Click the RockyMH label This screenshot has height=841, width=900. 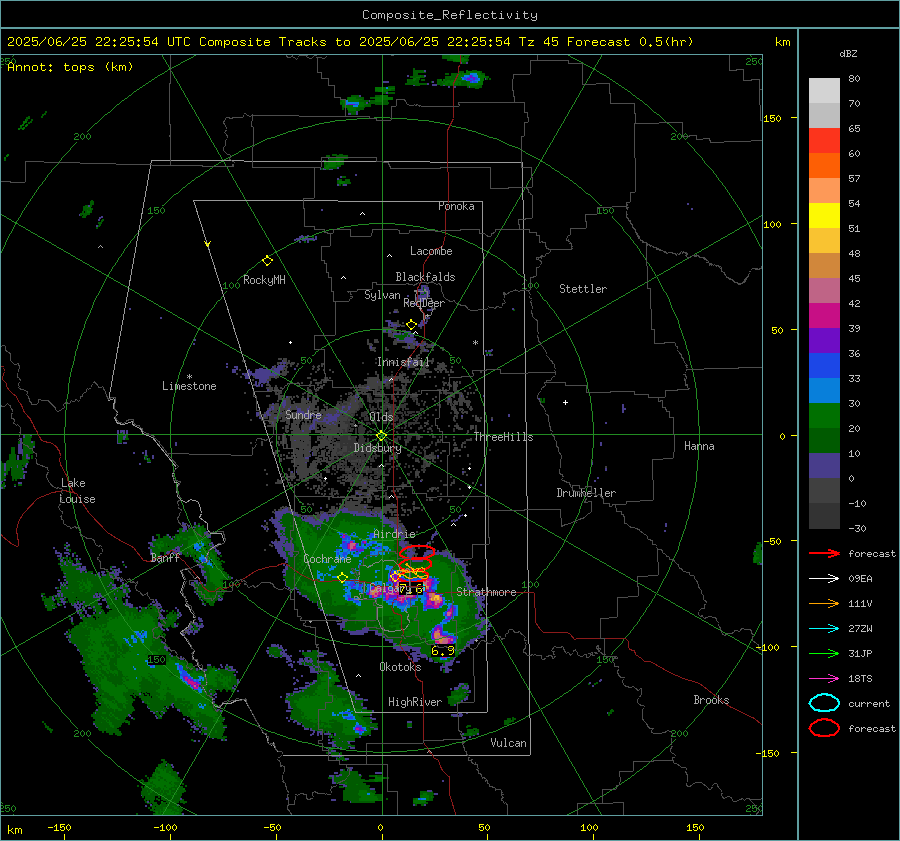264,280
